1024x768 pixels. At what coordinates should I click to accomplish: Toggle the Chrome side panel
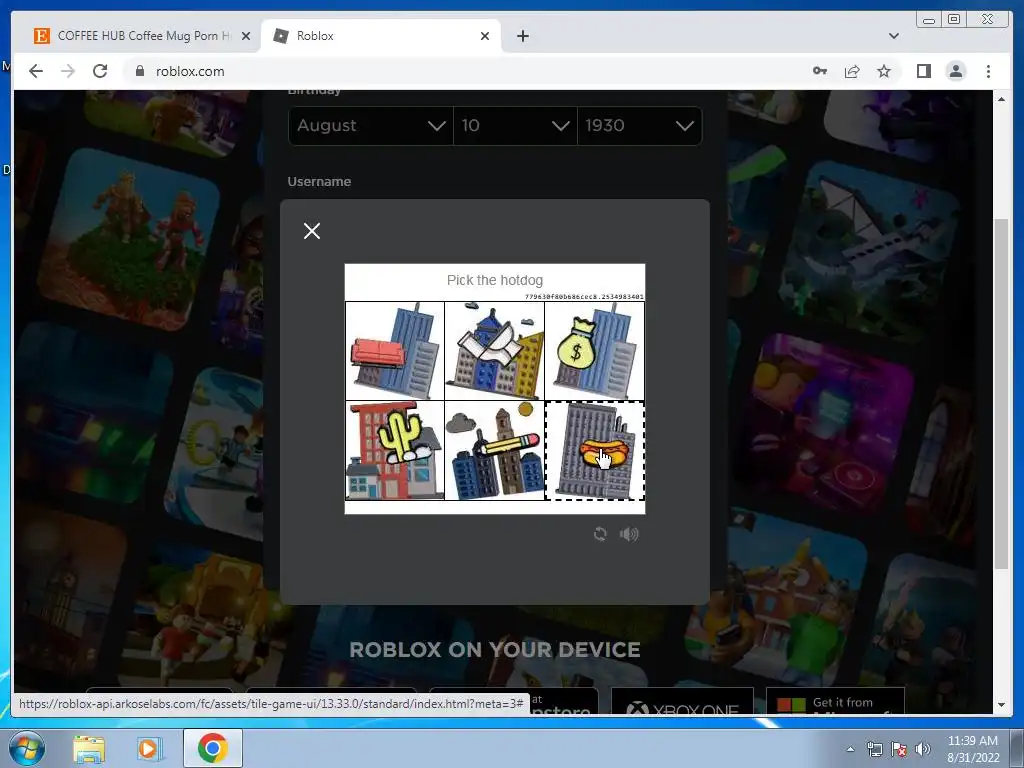coord(923,71)
